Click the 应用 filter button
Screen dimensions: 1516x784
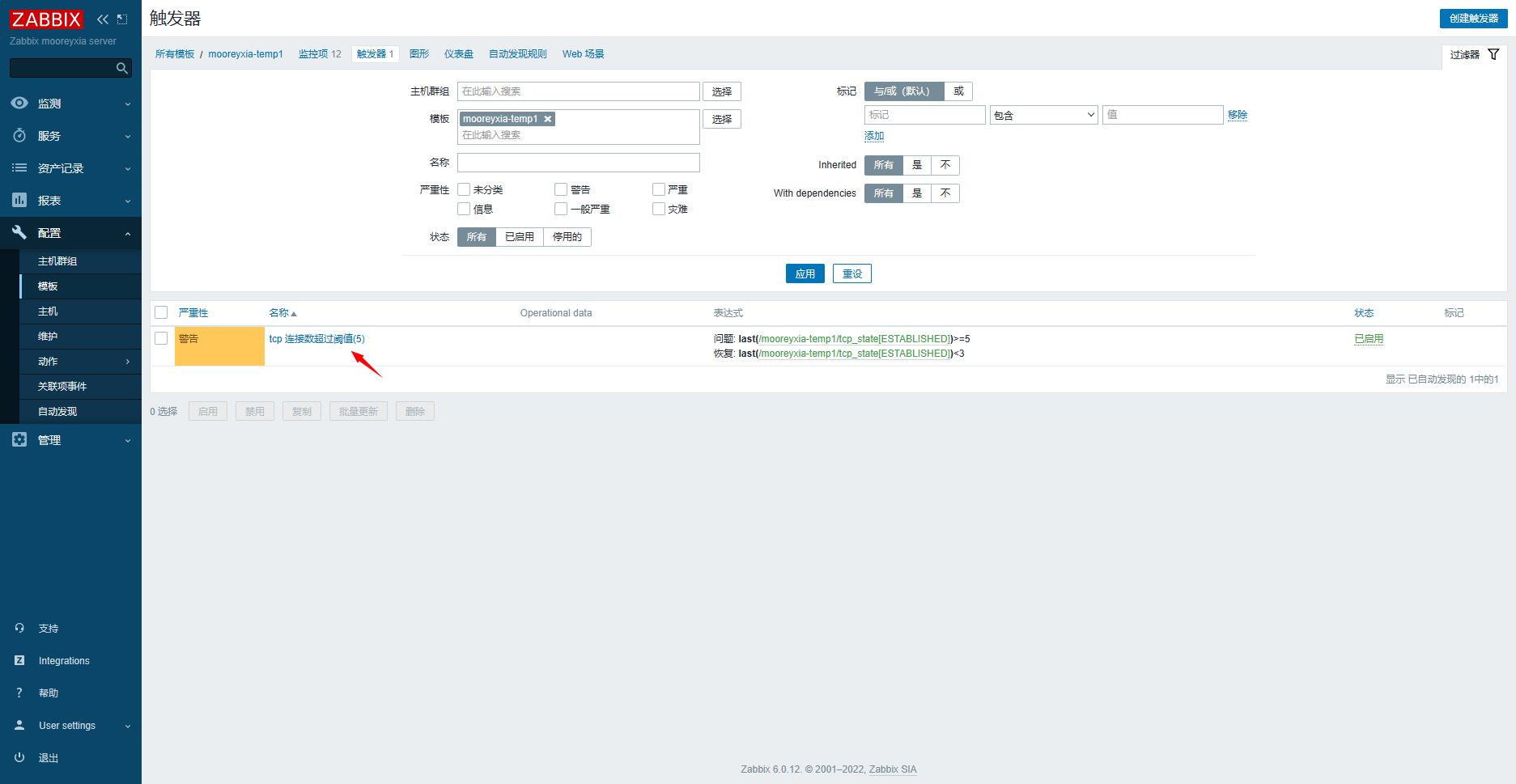805,273
